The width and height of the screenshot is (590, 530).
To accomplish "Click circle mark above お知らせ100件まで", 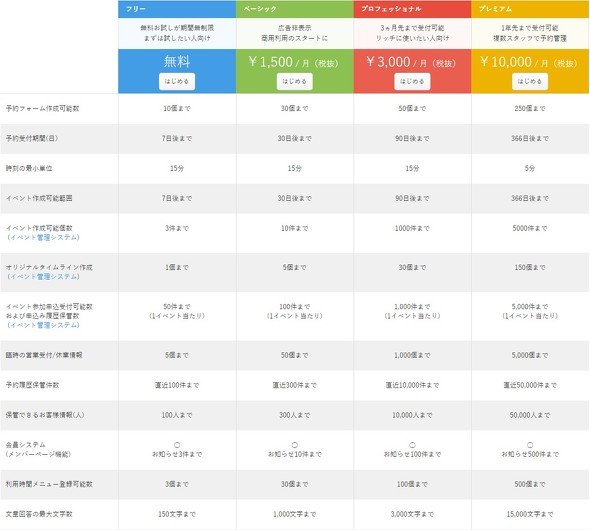I will coord(412,445).
